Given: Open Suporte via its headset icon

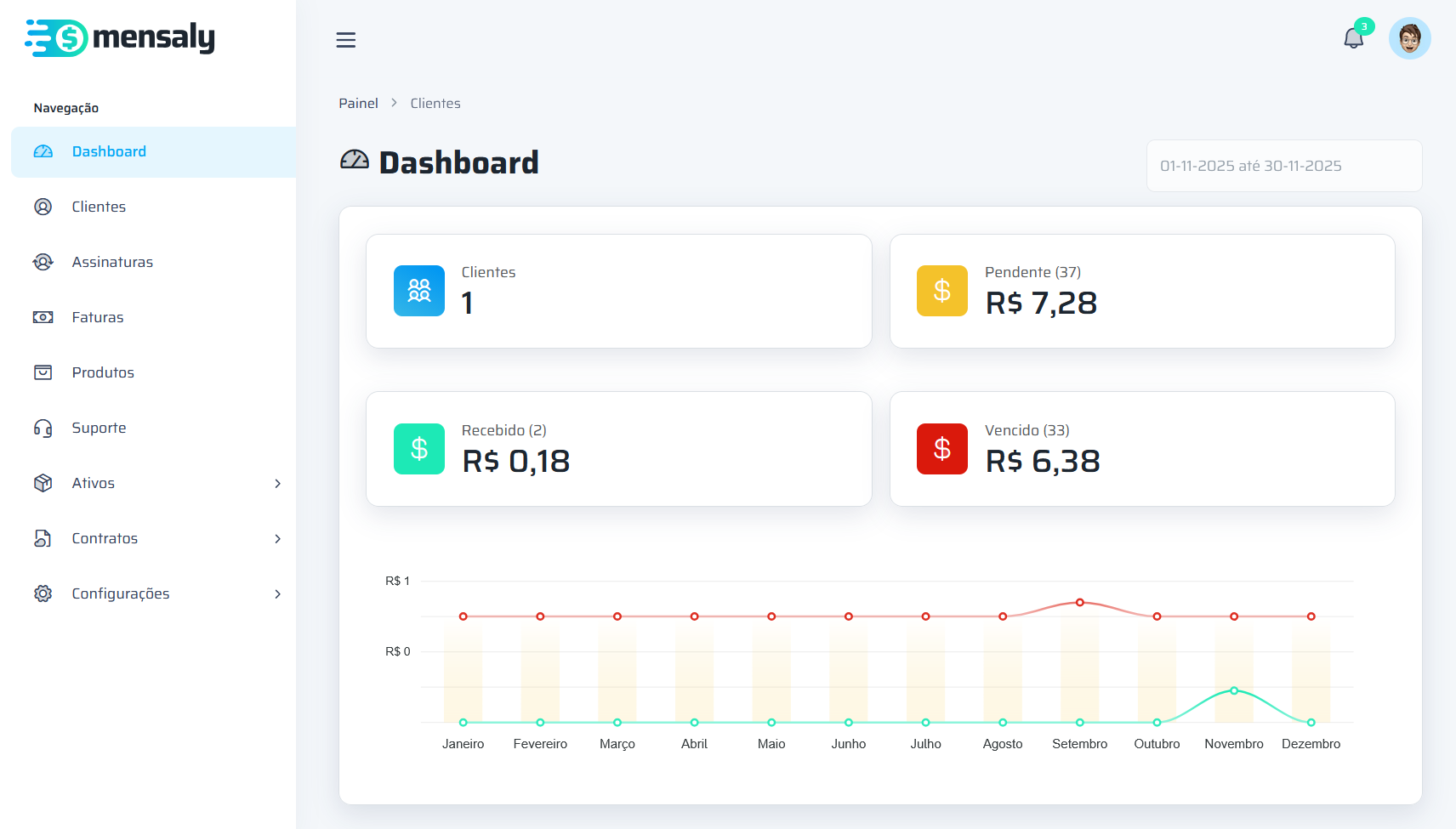Looking at the screenshot, I should 43,428.
